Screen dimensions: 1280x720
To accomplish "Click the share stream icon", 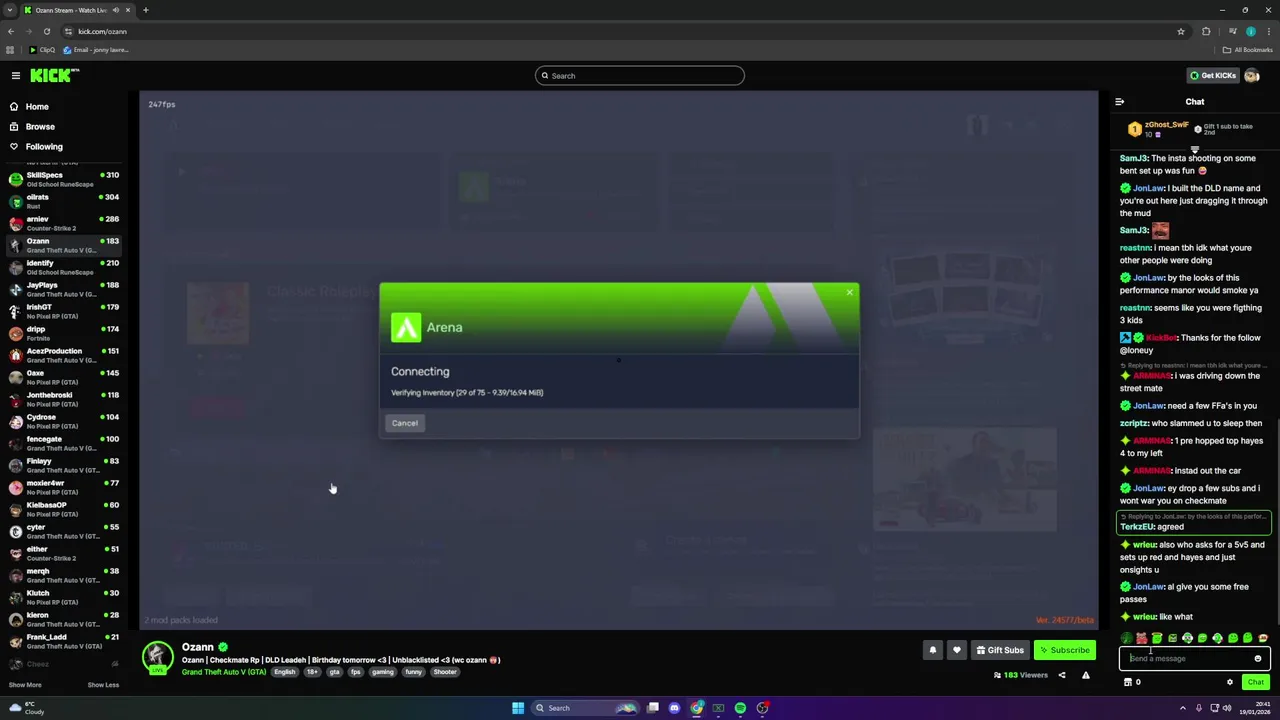I will 1062,675.
